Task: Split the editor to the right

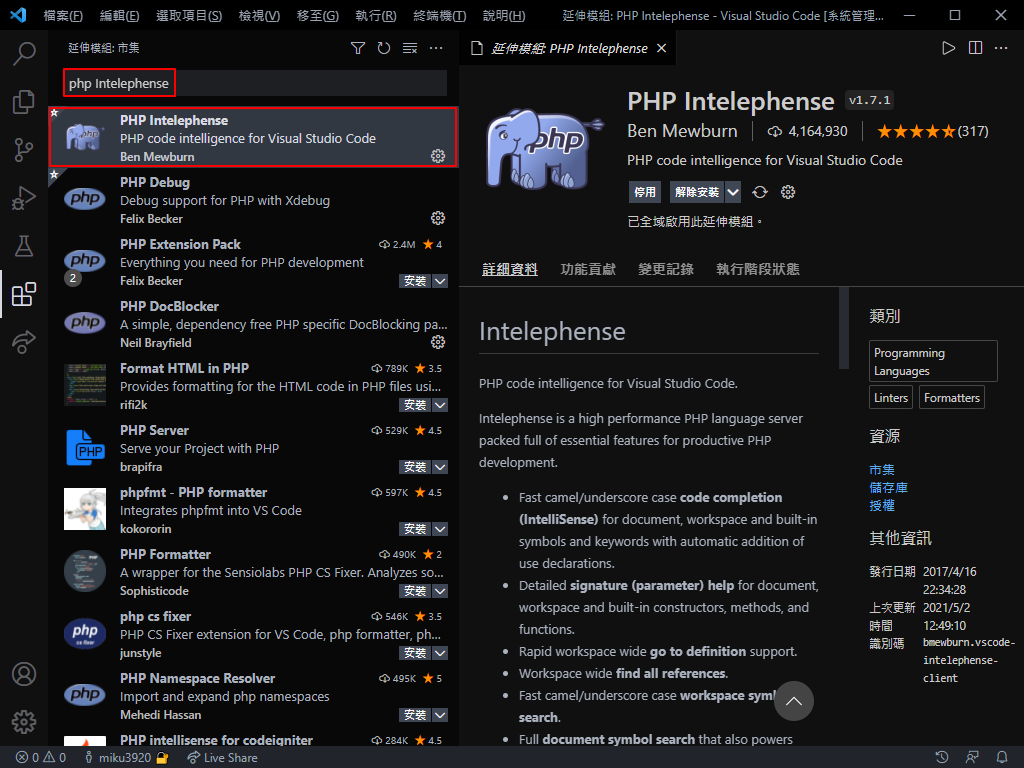Action: point(976,48)
